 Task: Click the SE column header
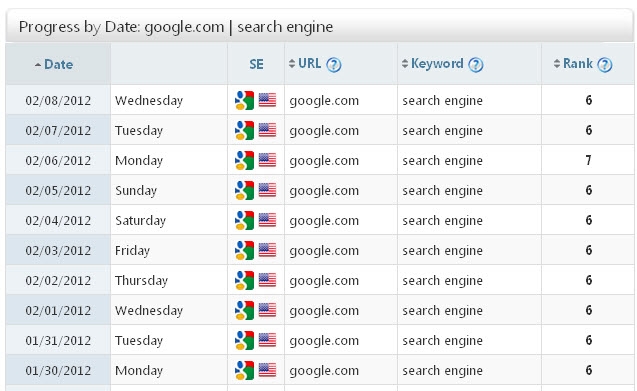coord(256,64)
